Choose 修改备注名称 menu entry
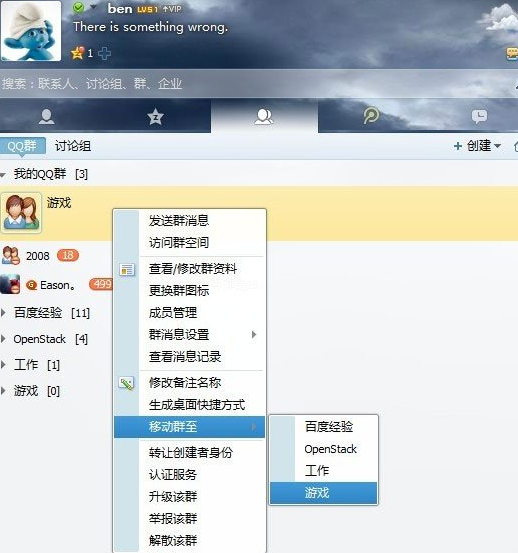 pos(189,383)
